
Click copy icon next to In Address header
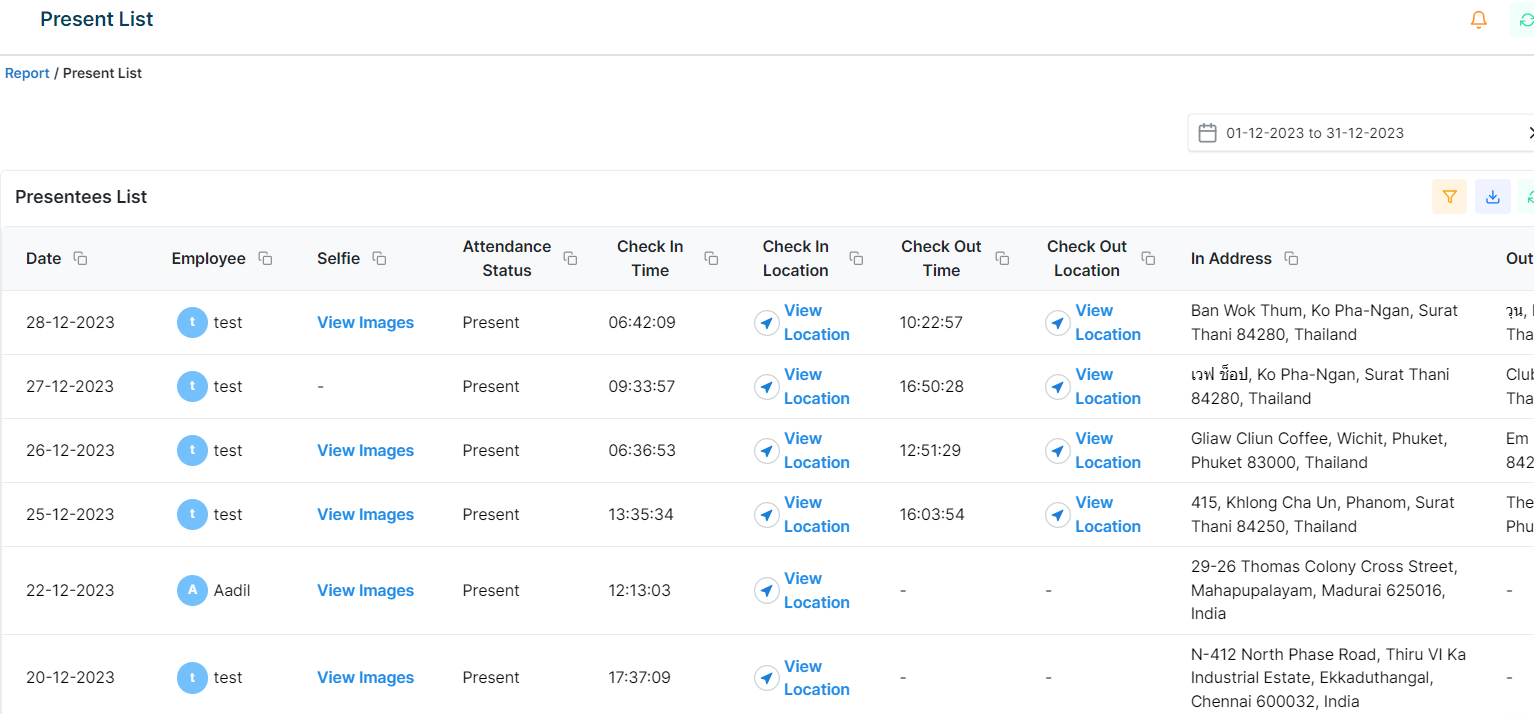coord(1291,258)
